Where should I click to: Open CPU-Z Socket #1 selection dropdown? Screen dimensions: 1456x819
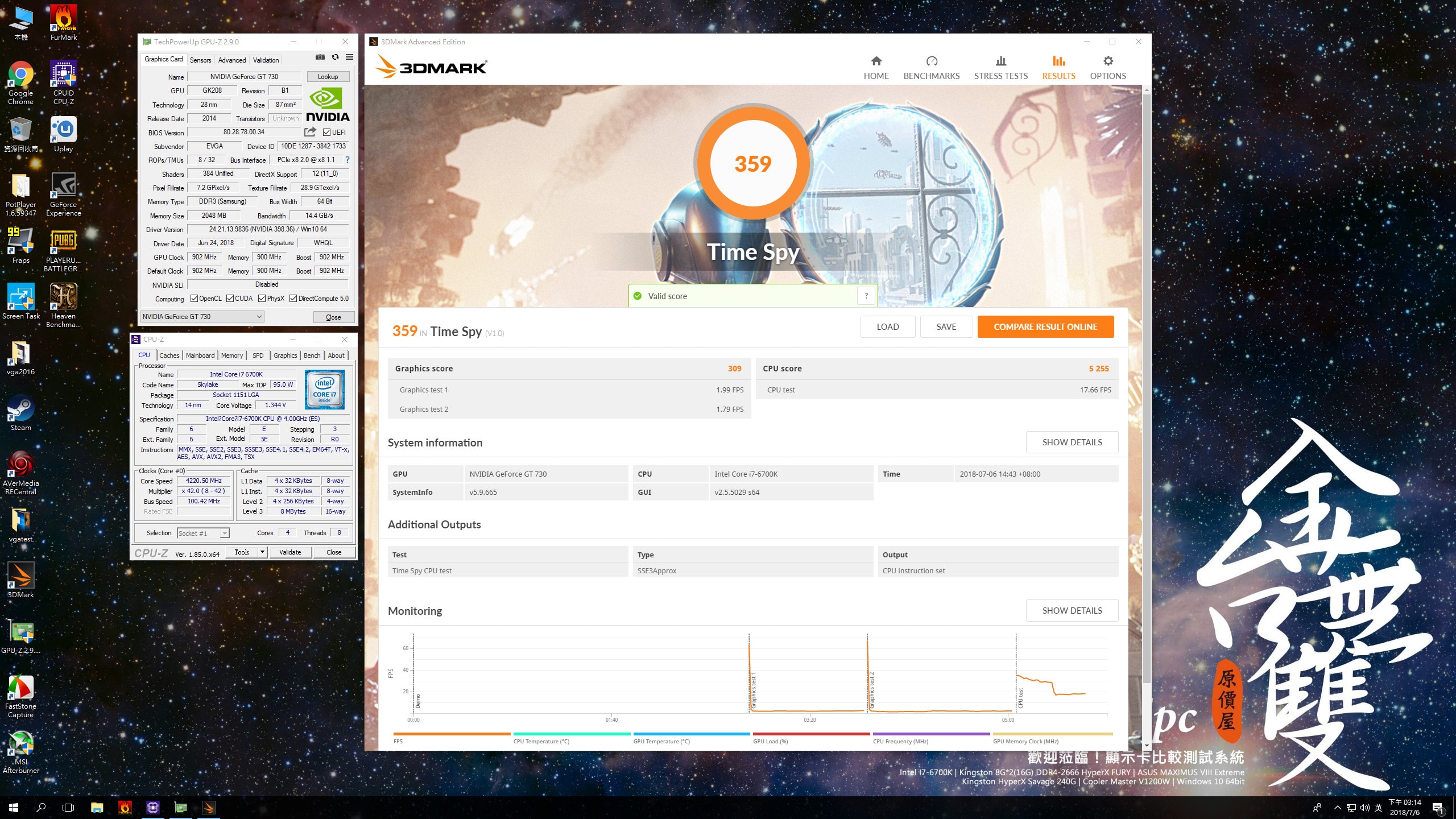(x=203, y=533)
